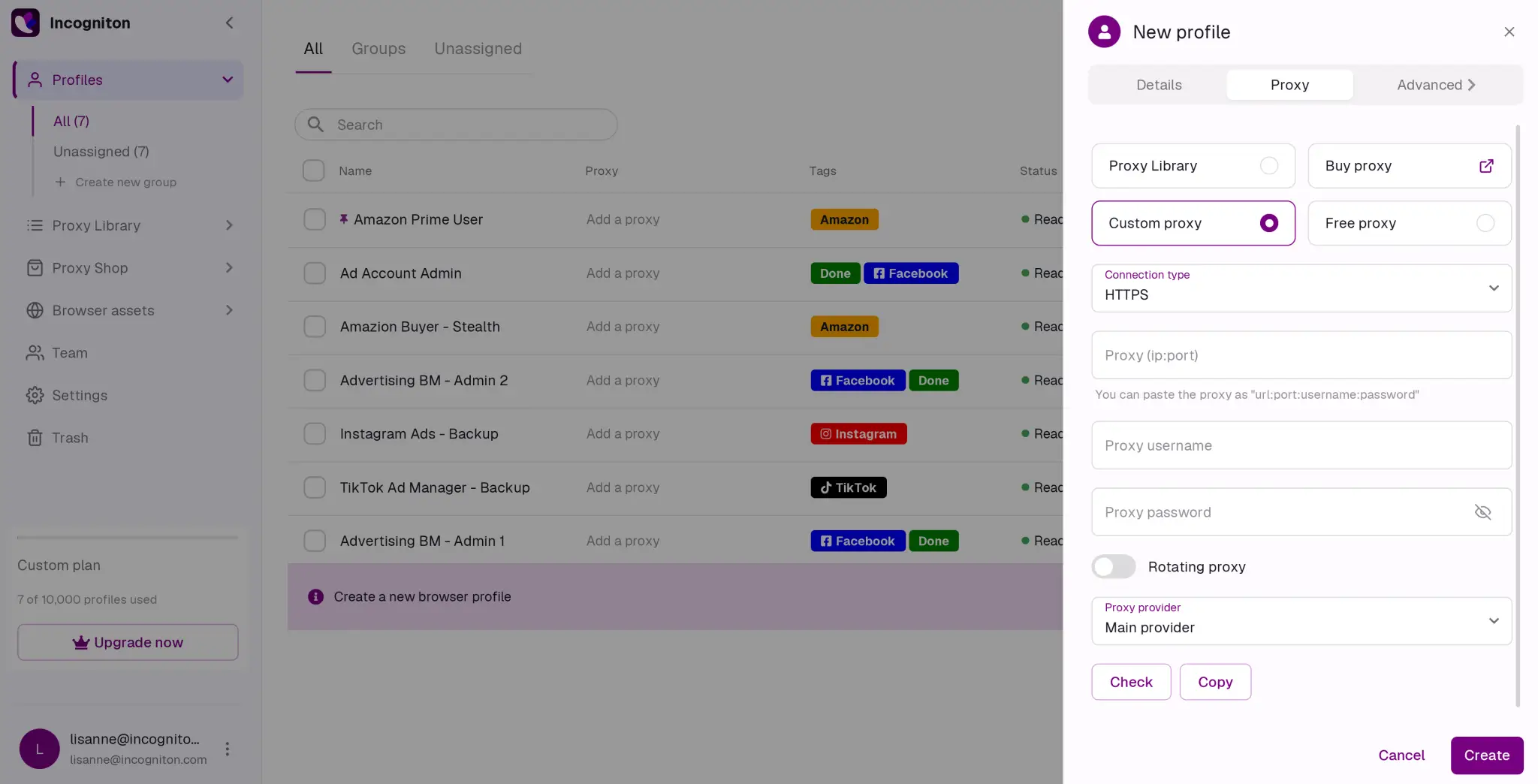This screenshot has width=1538, height=784.
Task: Click the Proxy password field
Action: pyautogui.click(x=1301, y=512)
